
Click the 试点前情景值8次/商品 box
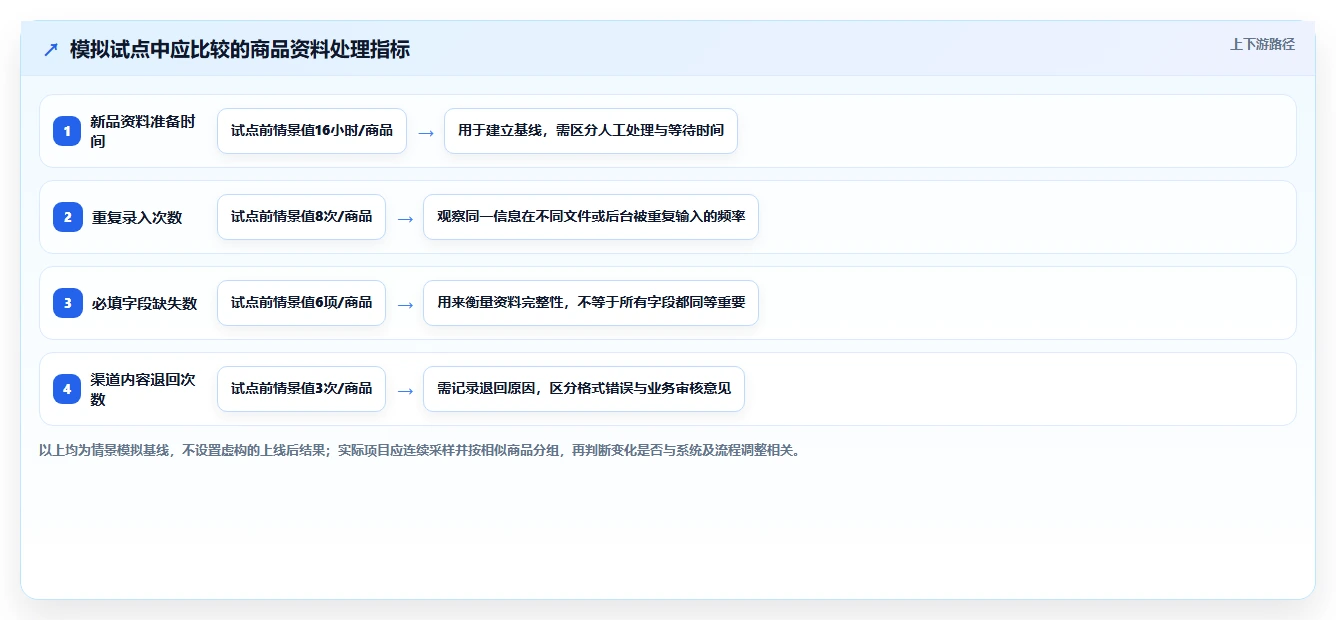point(301,217)
